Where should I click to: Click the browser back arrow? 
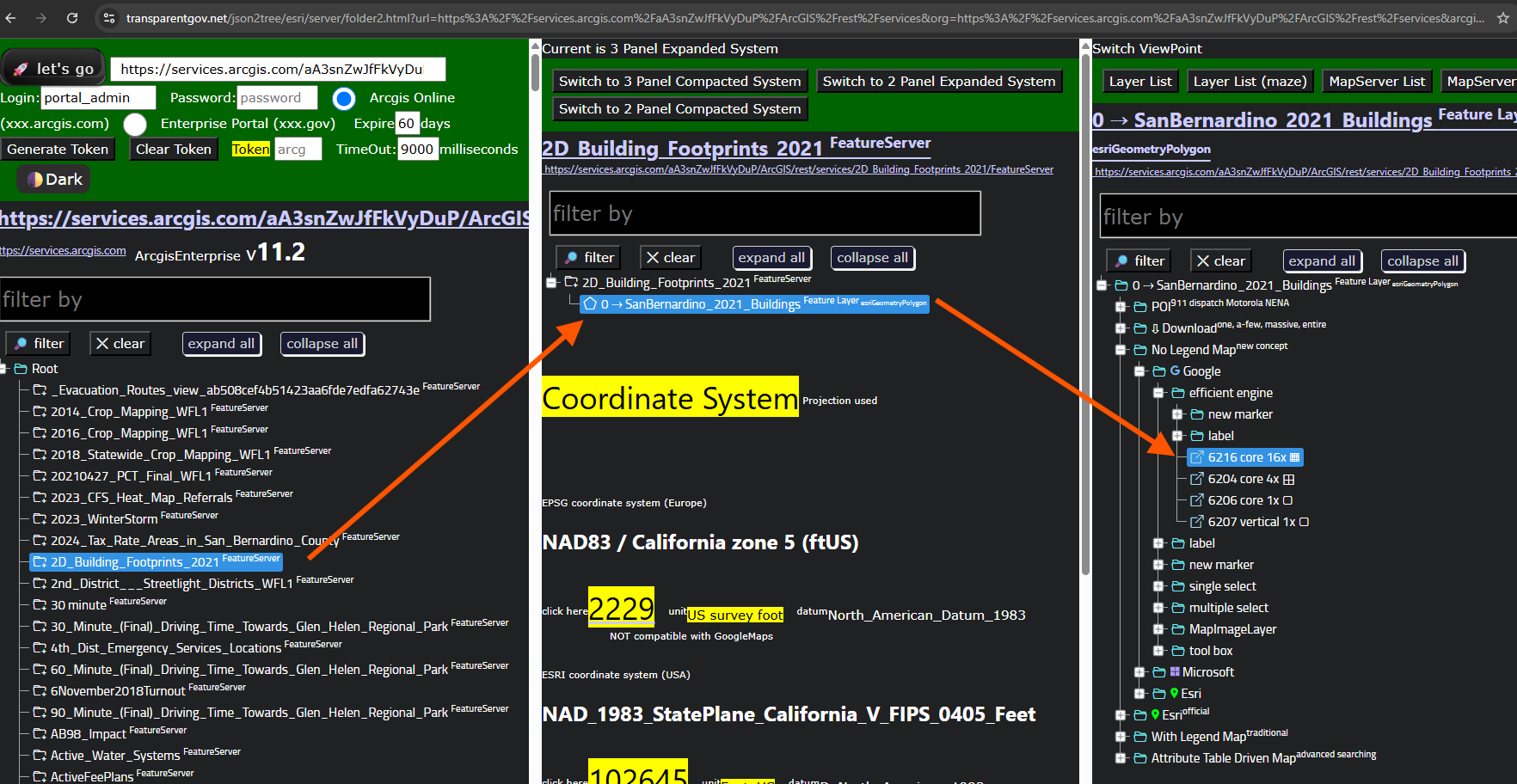coord(10,17)
